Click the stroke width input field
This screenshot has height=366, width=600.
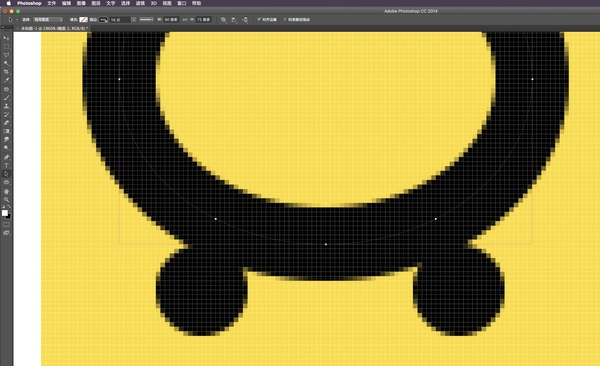(x=120, y=20)
